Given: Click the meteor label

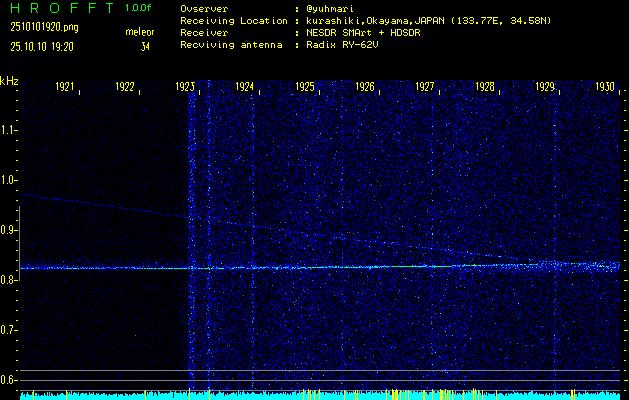Looking at the screenshot, I should point(139,32).
